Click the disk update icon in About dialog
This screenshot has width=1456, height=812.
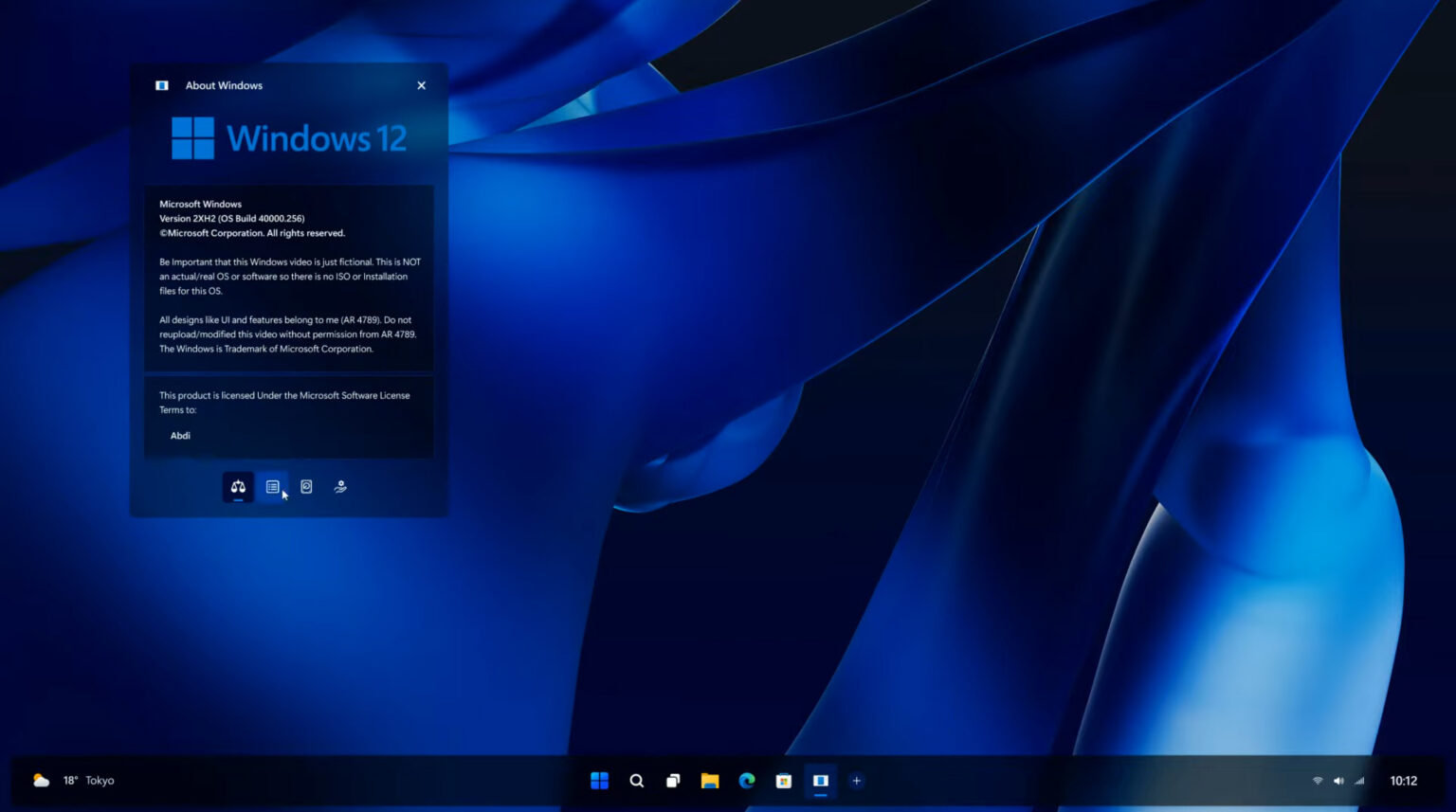(305, 486)
